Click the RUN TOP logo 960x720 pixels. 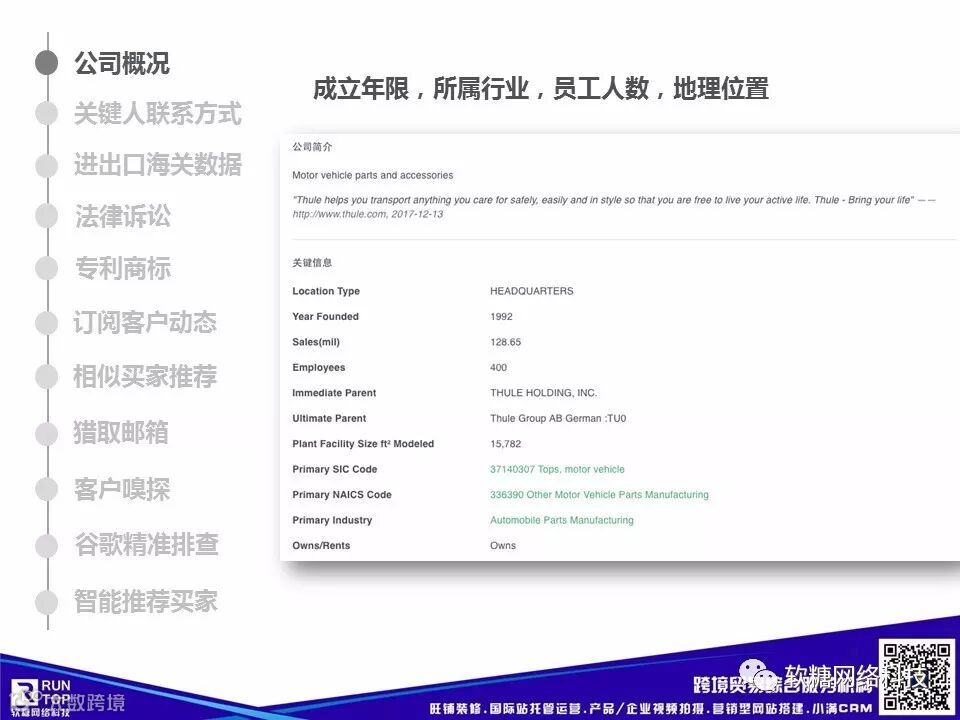coord(42,697)
